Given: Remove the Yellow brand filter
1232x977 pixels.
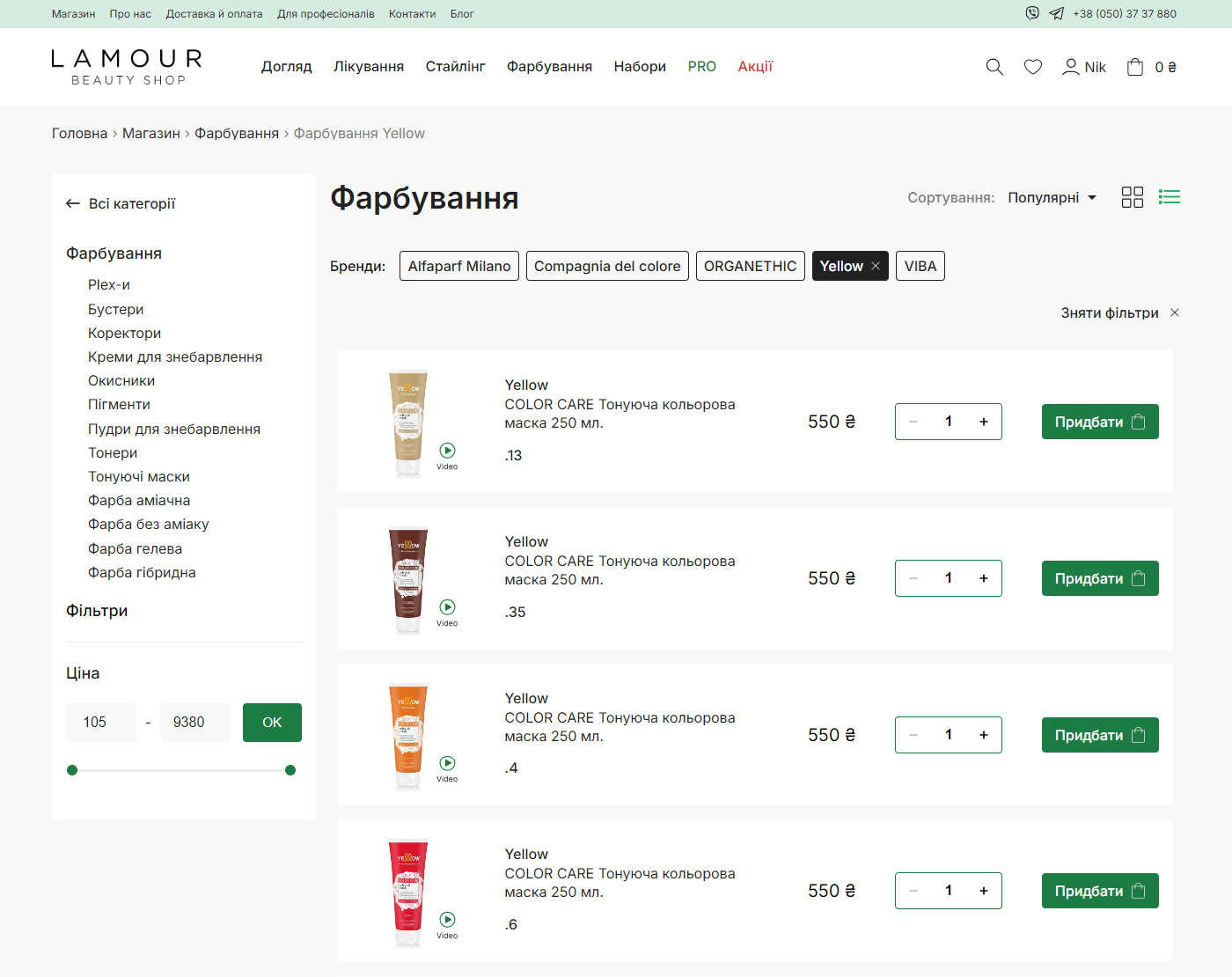Looking at the screenshot, I should (876, 266).
